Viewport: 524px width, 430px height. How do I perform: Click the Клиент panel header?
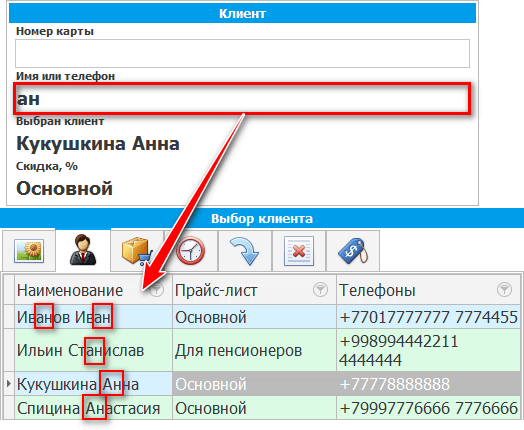242,13
